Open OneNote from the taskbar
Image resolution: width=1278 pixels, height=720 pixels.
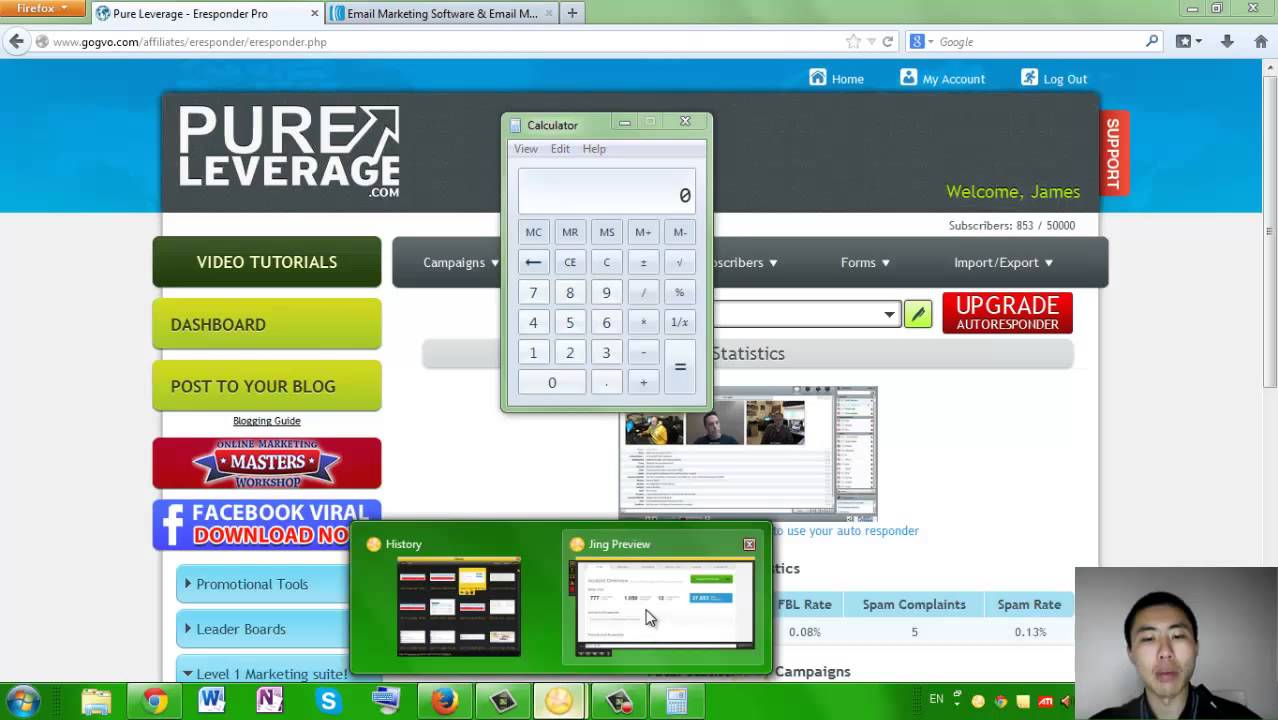(x=269, y=701)
